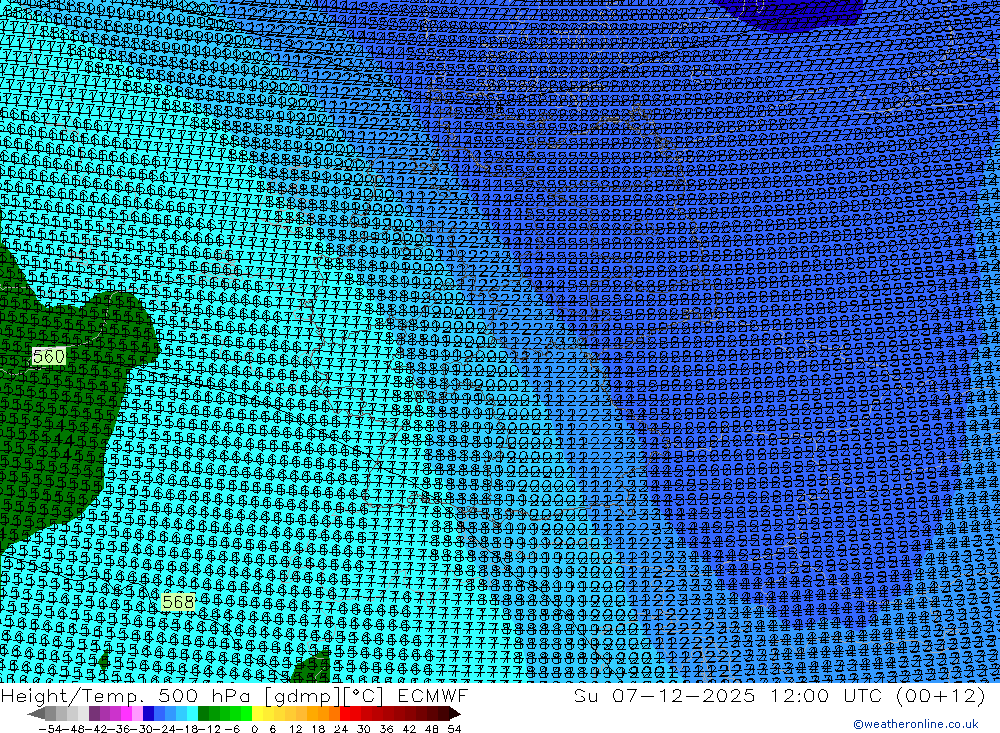Click the -54 legend scale value
Viewport: 1000px width, 733px height.
coord(51,729)
